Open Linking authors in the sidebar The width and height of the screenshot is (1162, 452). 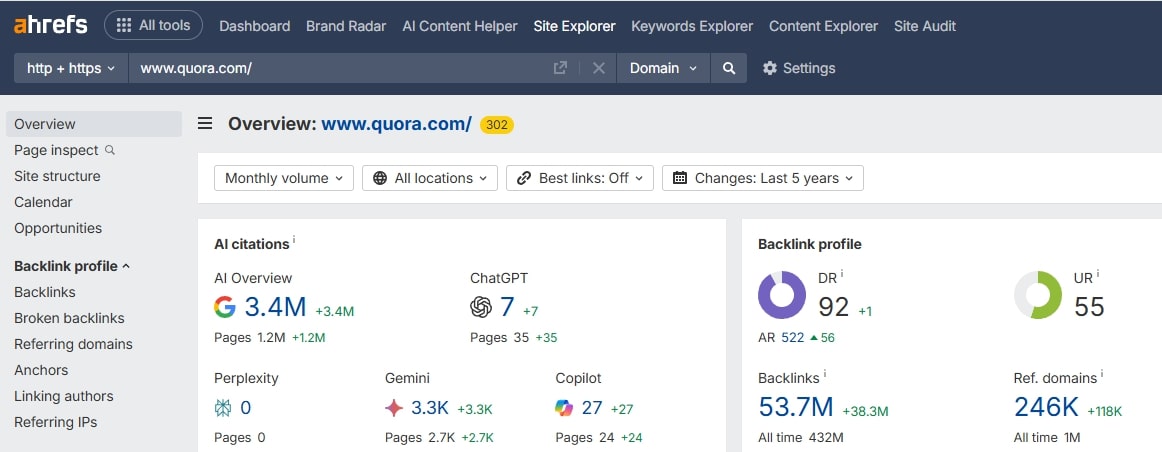[64, 396]
